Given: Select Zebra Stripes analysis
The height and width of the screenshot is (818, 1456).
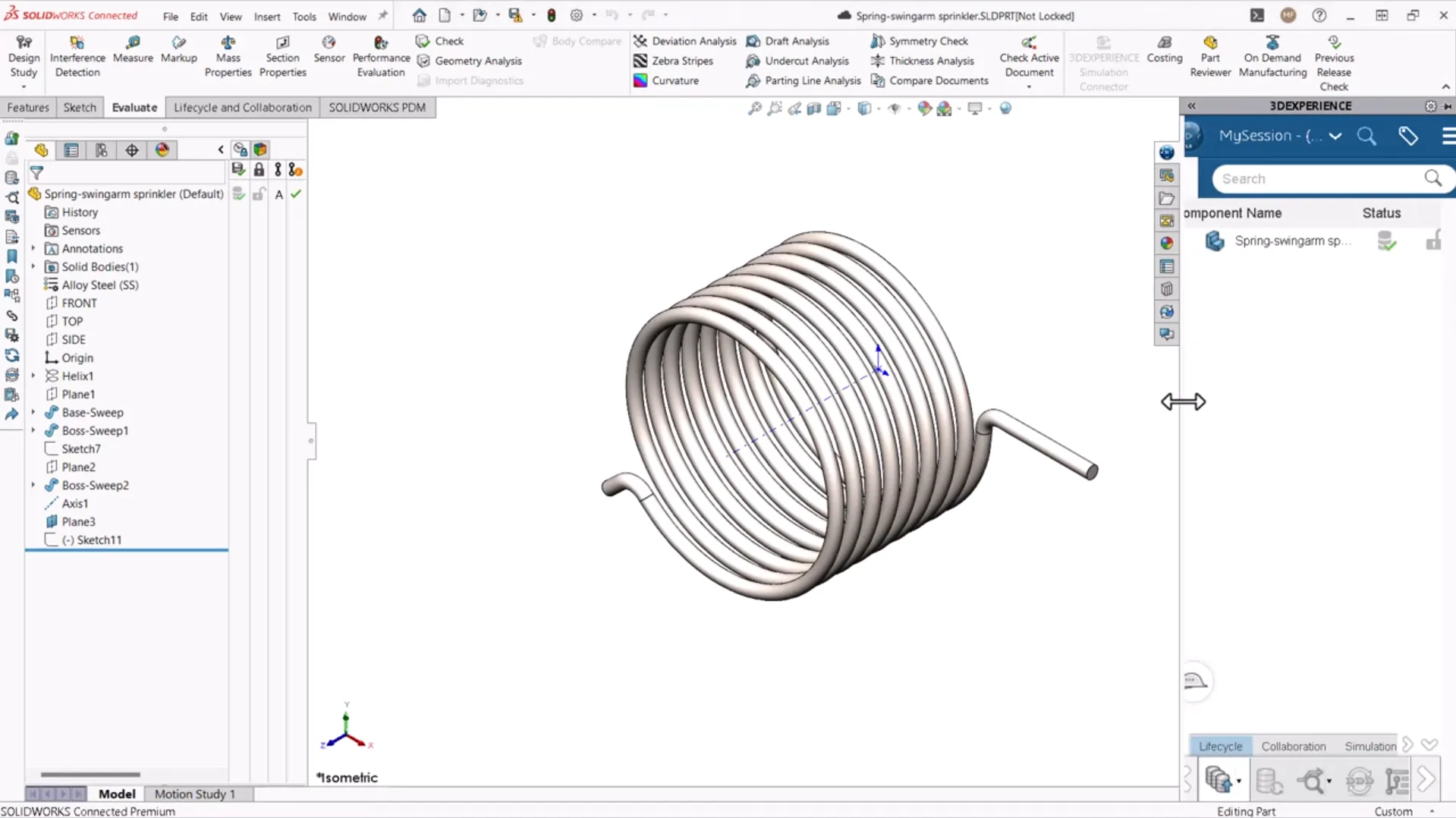Looking at the screenshot, I should tap(673, 61).
